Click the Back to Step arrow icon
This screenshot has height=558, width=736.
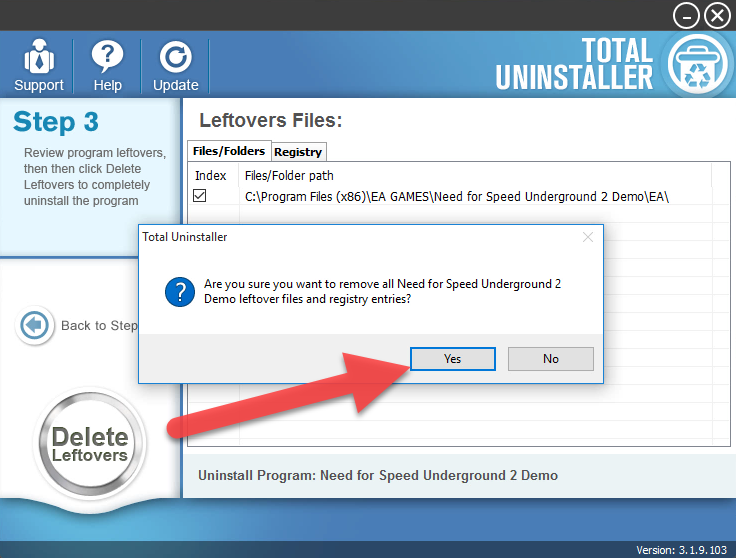coord(34,325)
